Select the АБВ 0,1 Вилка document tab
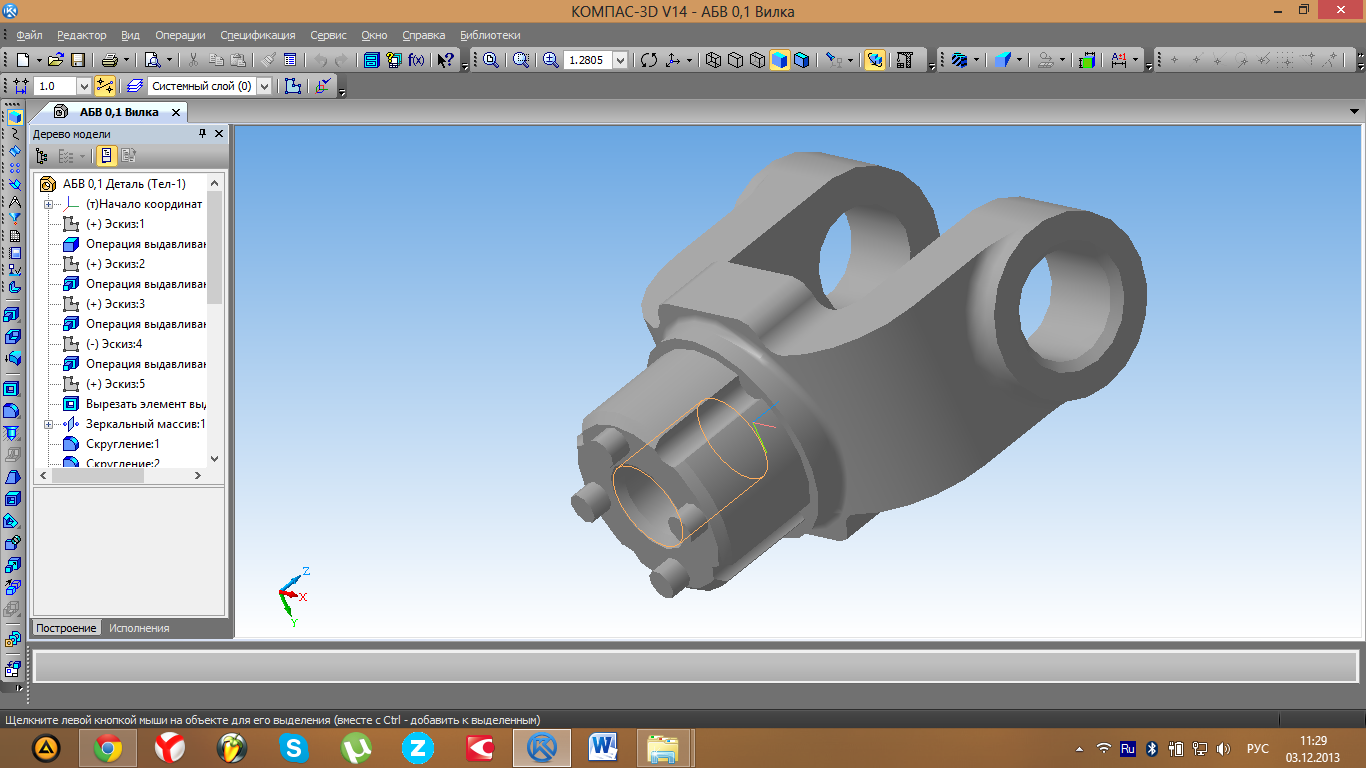The image size is (1366, 768). (x=118, y=112)
